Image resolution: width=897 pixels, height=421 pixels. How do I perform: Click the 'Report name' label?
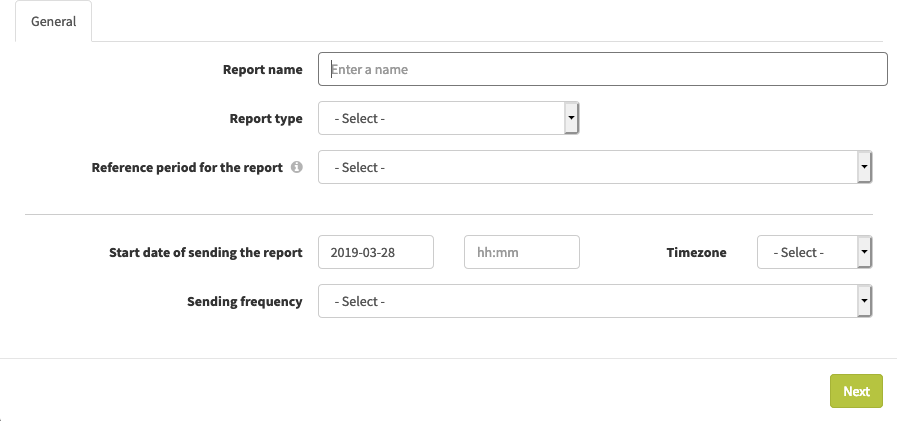263,69
